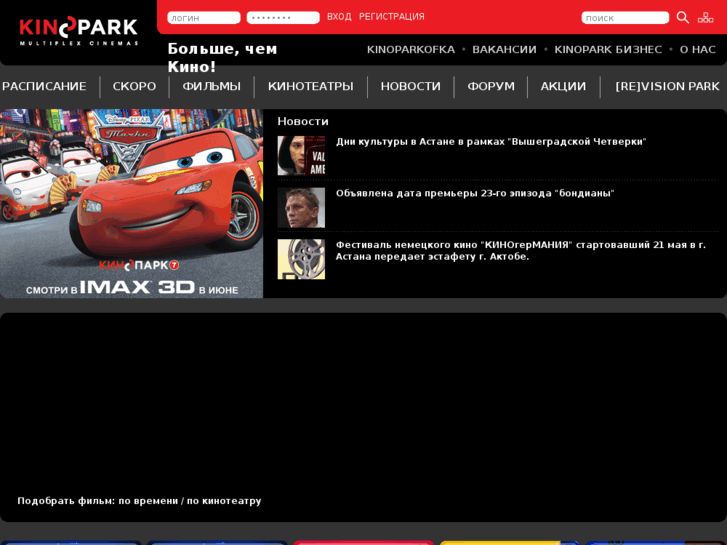Open Дни культуры в Астане news headline
The width and height of the screenshot is (727, 545).
tap(491, 141)
